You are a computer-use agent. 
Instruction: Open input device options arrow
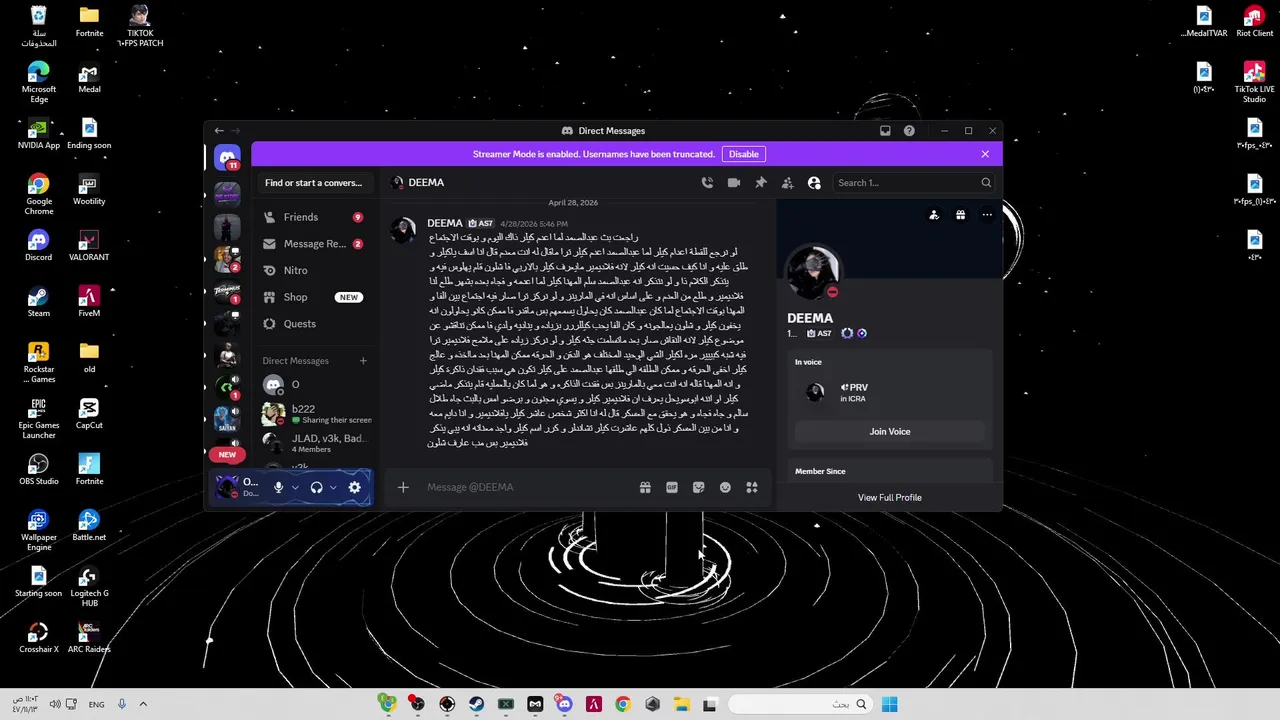295,487
